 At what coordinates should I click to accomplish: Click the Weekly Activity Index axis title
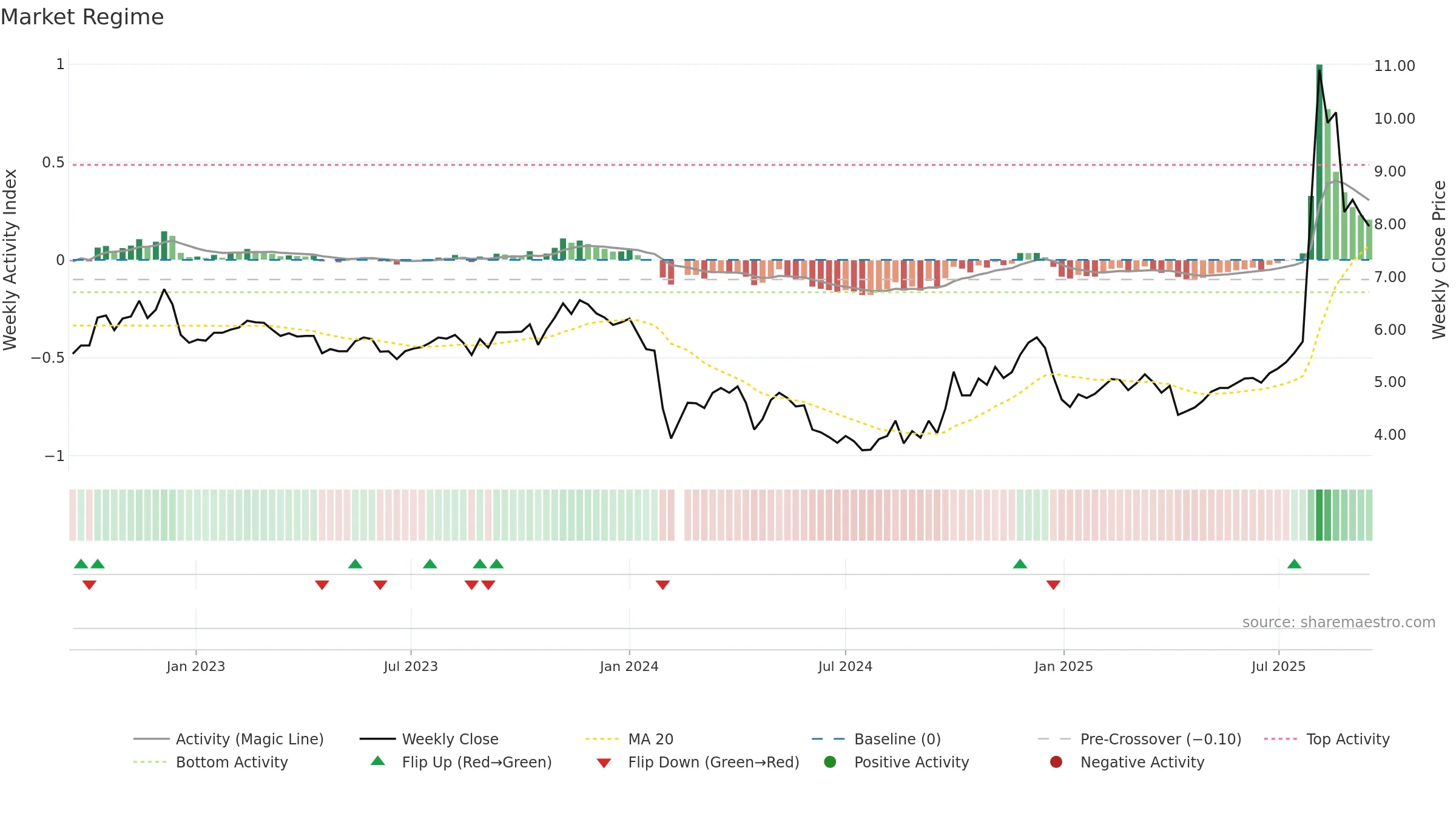click(x=10, y=260)
